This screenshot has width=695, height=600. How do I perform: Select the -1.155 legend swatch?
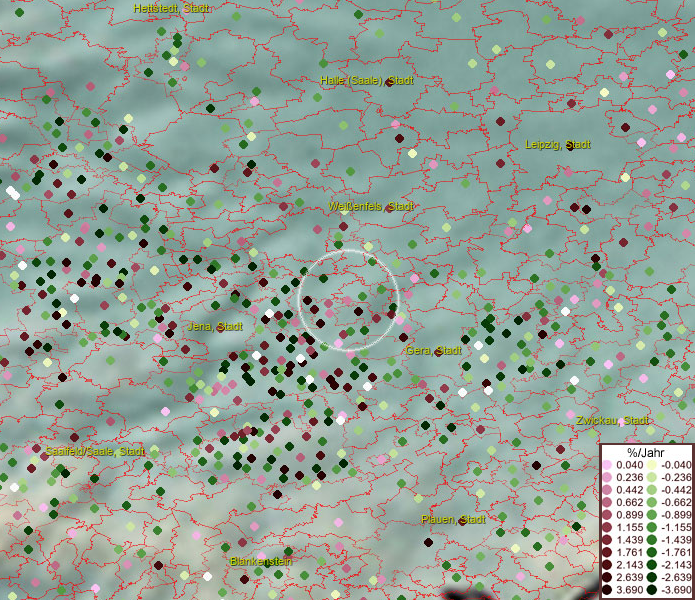coord(652,527)
